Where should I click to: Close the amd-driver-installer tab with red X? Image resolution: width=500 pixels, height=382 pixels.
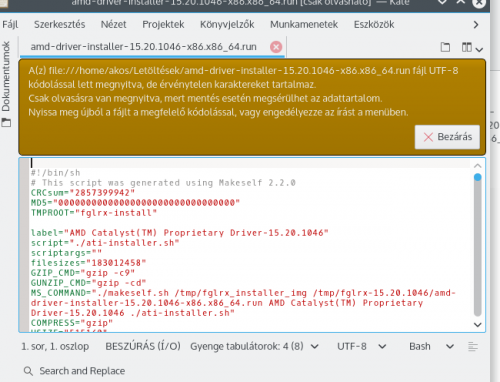point(276,47)
